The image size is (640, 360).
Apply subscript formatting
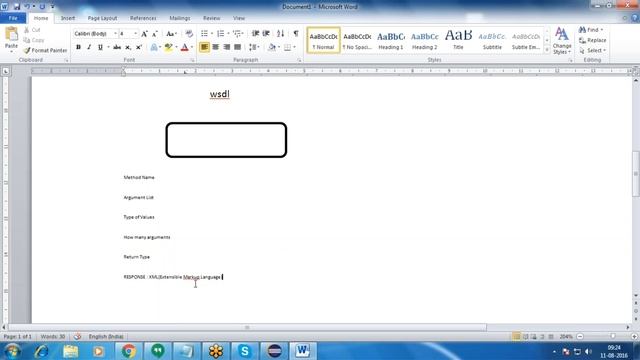(128, 47)
